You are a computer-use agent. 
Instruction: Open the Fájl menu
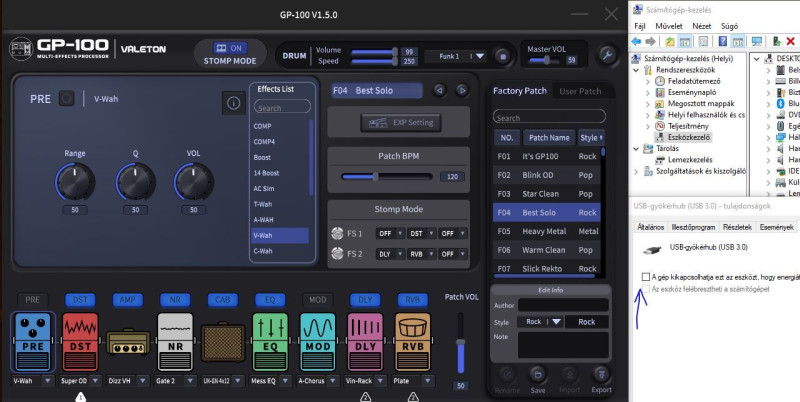coord(640,26)
